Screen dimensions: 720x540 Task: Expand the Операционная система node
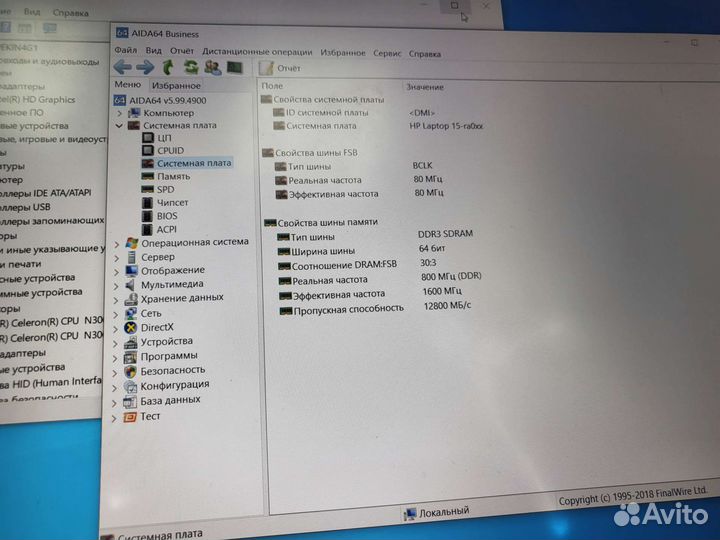117,244
